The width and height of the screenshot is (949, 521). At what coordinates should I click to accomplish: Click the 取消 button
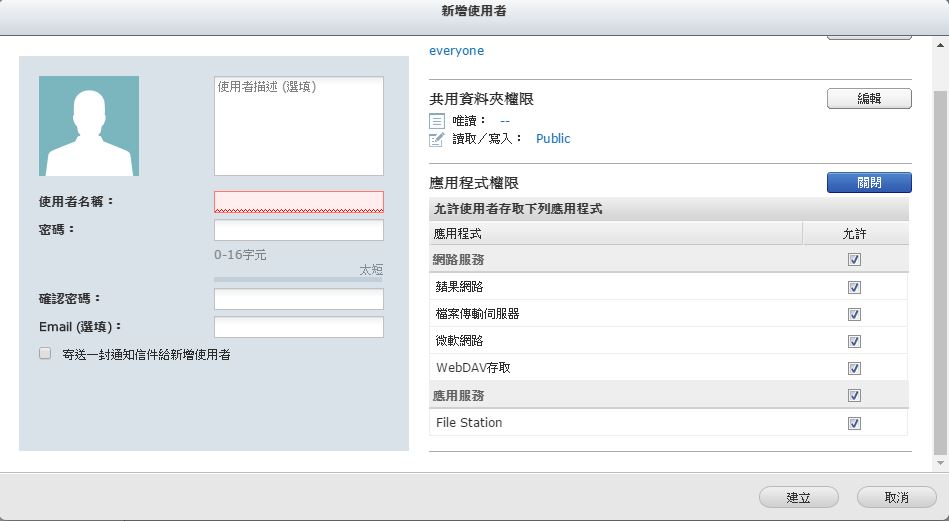point(896,497)
